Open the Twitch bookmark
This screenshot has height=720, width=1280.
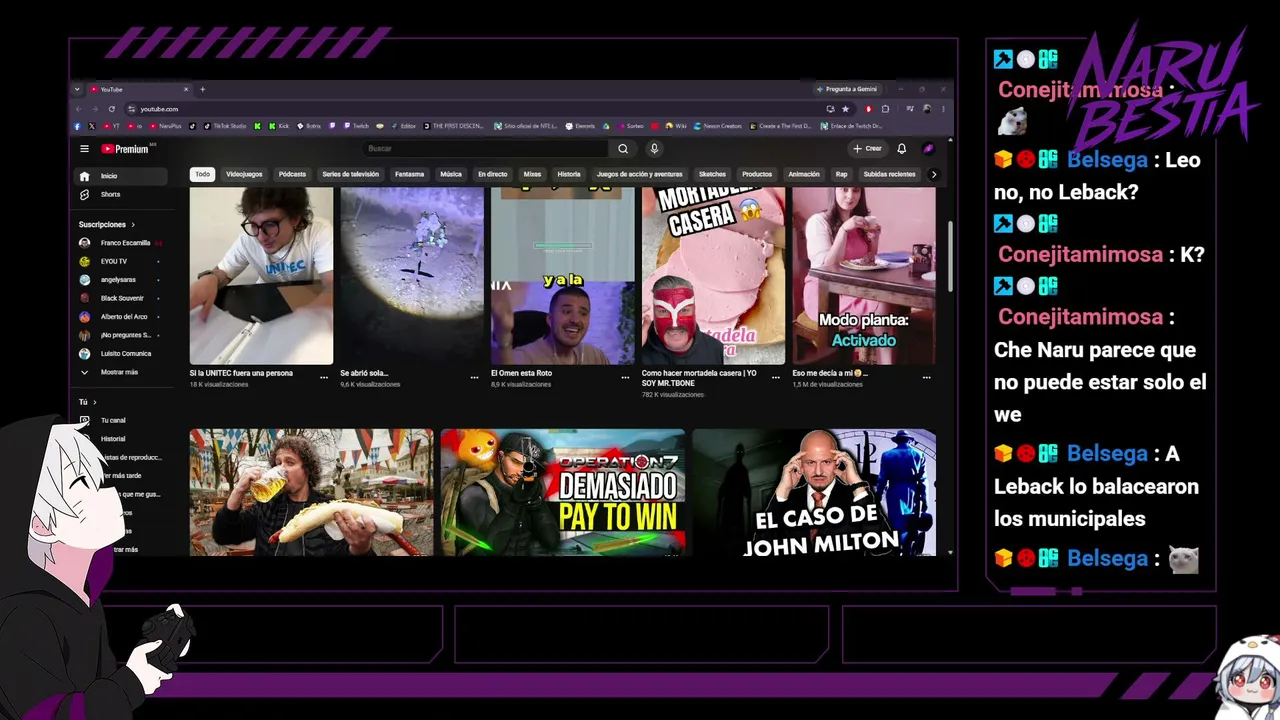pyautogui.click(x=356, y=126)
